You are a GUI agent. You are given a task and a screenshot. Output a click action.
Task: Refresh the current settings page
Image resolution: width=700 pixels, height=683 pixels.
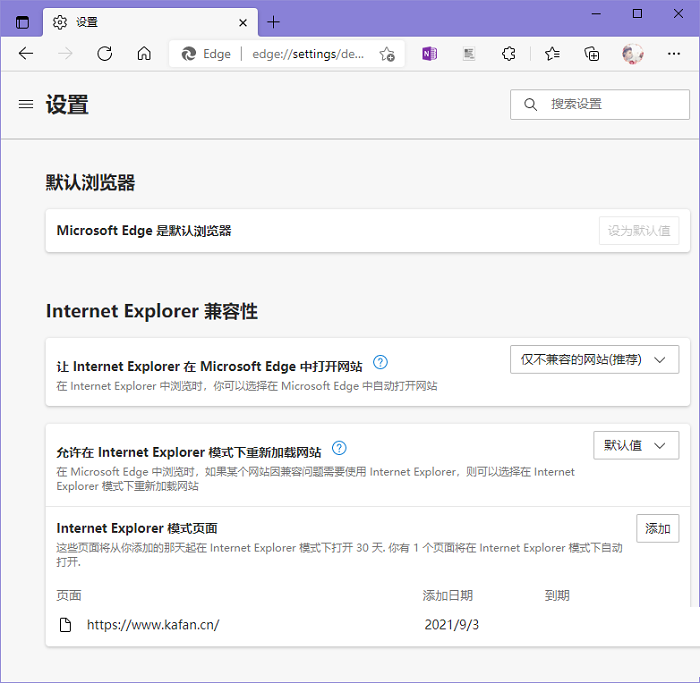coord(105,54)
